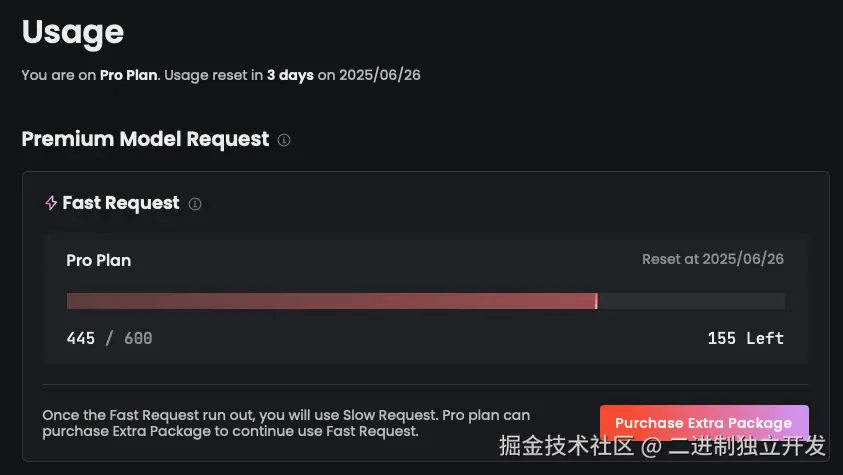Click the filled red portion of usage bar
This screenshot has height=475, width=843.
(x=330, y=301)
